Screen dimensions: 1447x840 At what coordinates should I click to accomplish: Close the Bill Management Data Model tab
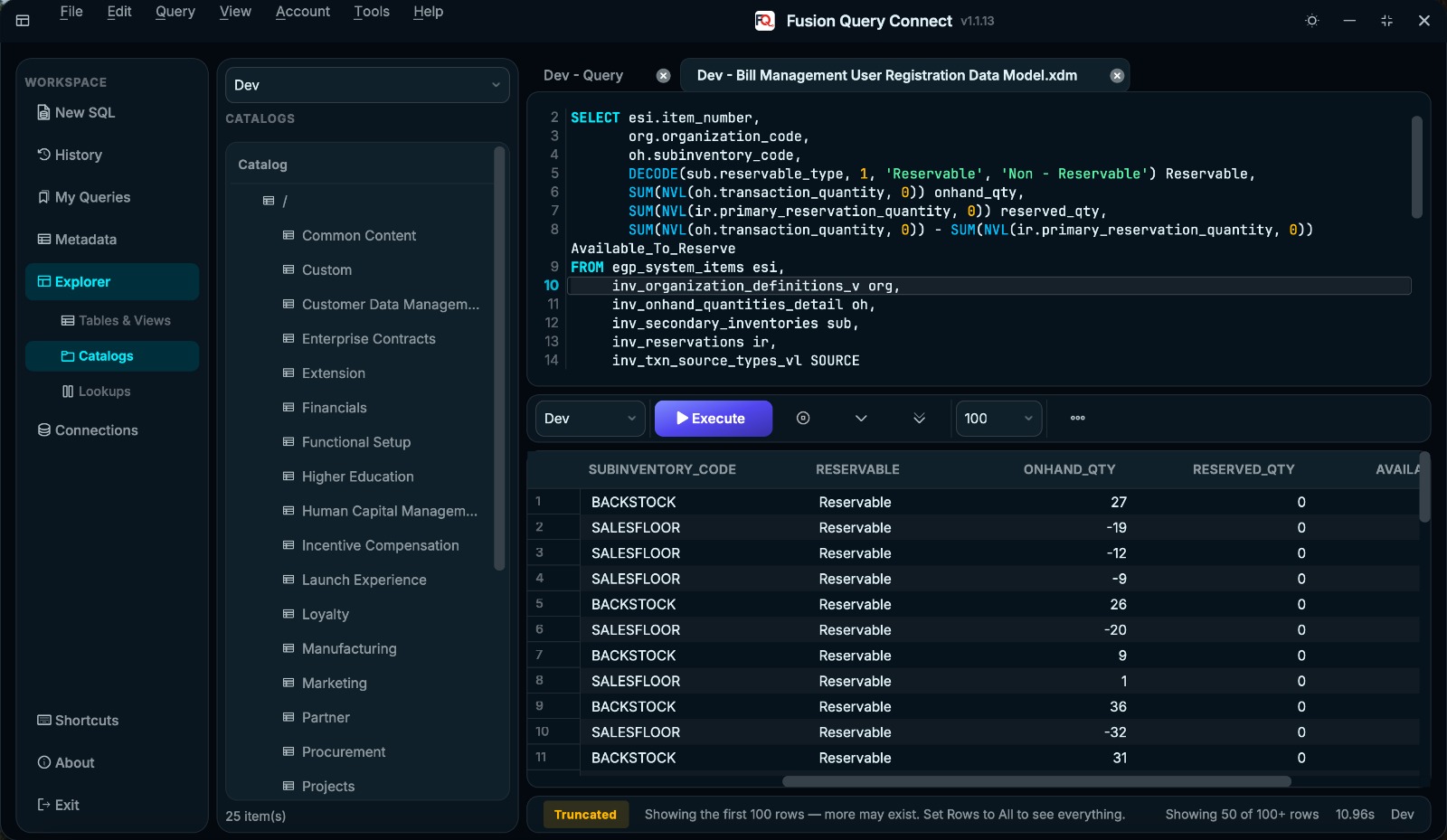pos(1117,76)
